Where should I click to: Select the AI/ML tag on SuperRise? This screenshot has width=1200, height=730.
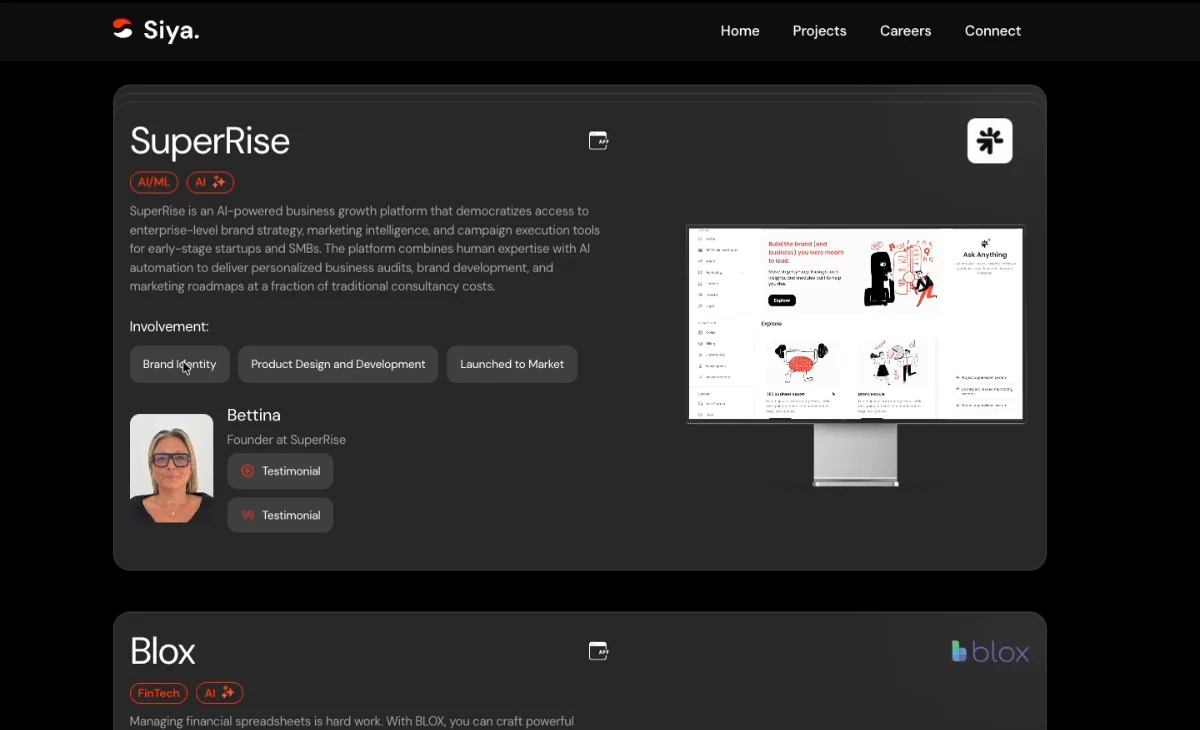154,182
